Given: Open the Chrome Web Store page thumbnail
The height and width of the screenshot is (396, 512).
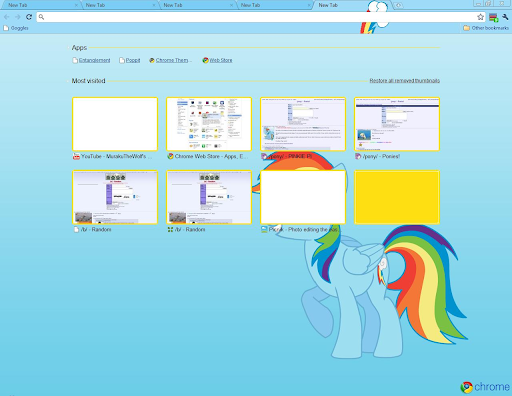Looking at the screenshot, I should pyautogui.click(x=209, y=124).
